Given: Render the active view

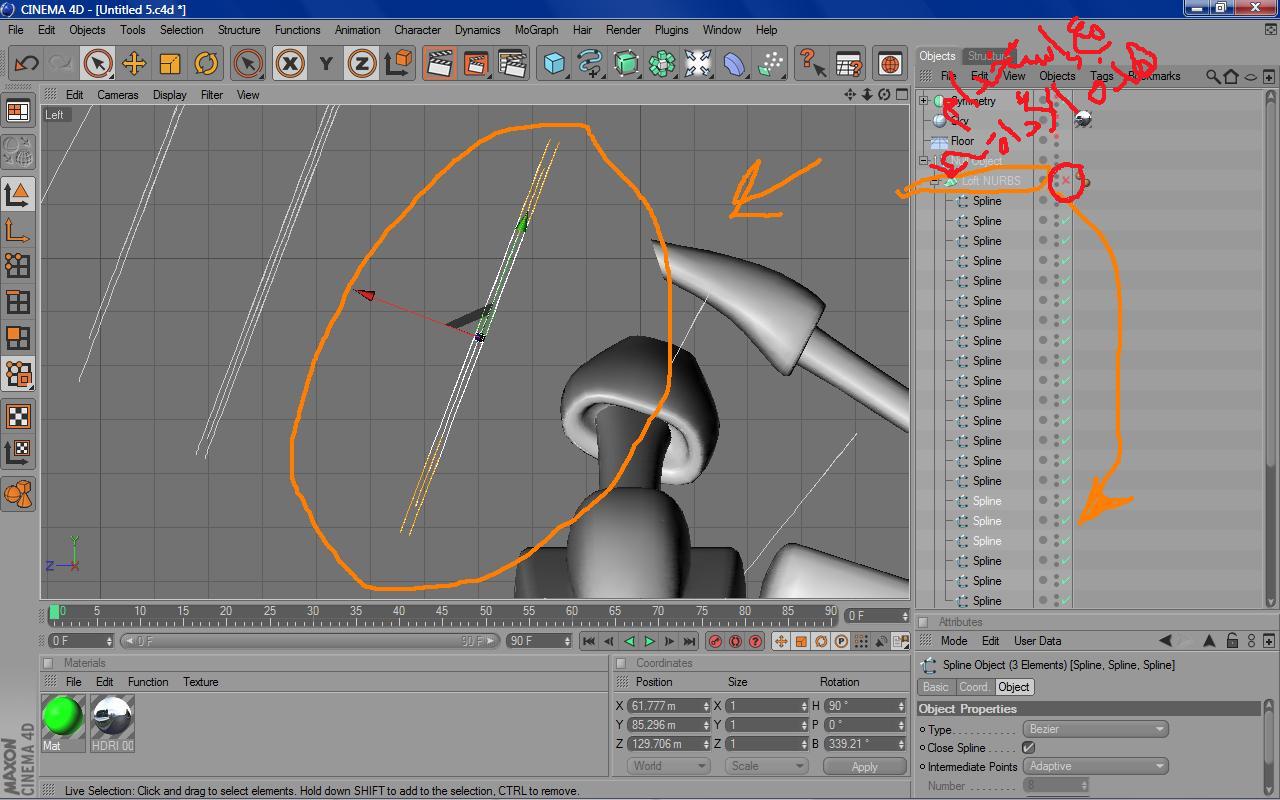Looking at the screenshot, I should click(x=439, y=63).
